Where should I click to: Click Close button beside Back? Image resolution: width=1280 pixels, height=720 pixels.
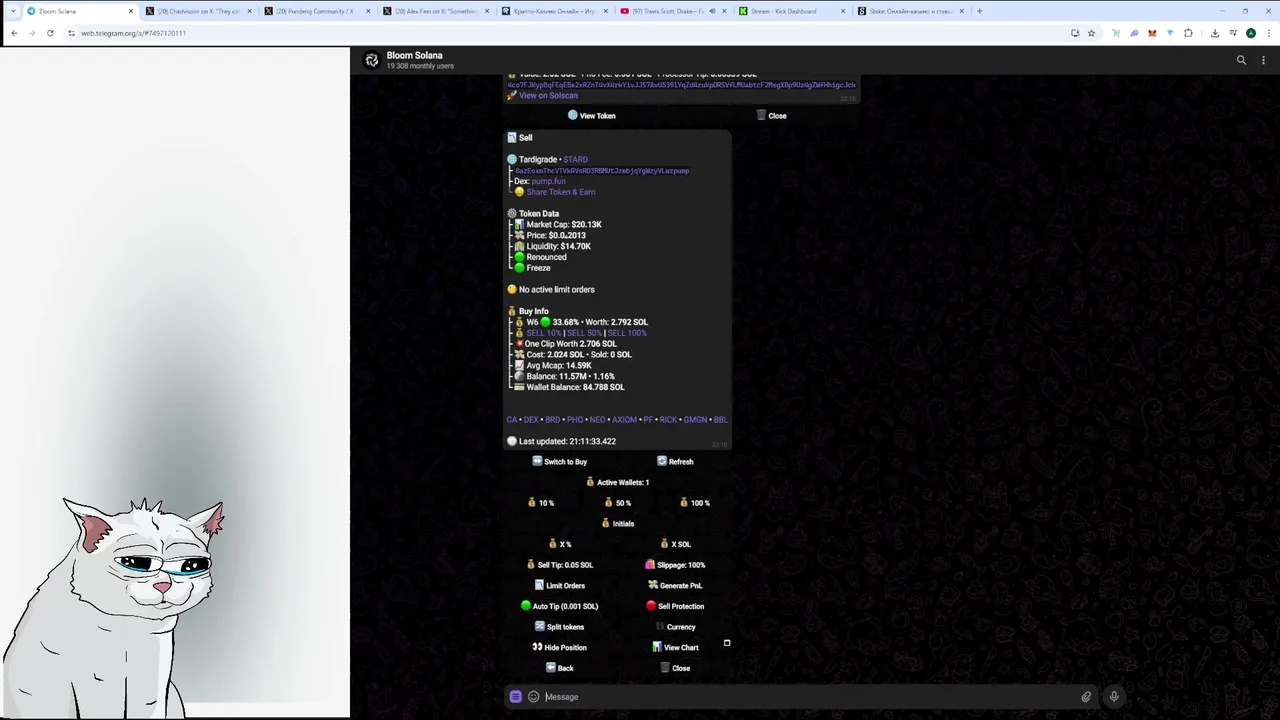pos(675,668)
